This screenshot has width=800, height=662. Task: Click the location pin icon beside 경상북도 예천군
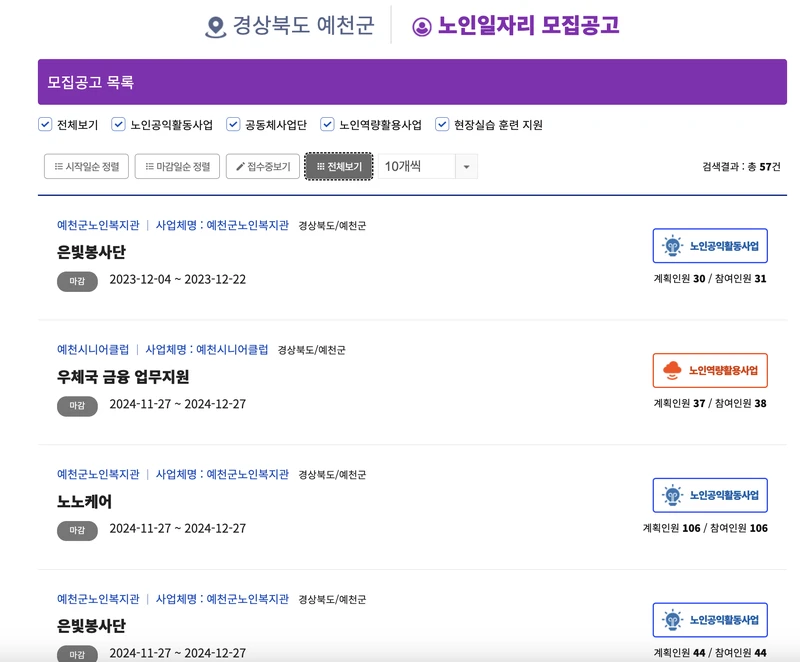(216, 27)
